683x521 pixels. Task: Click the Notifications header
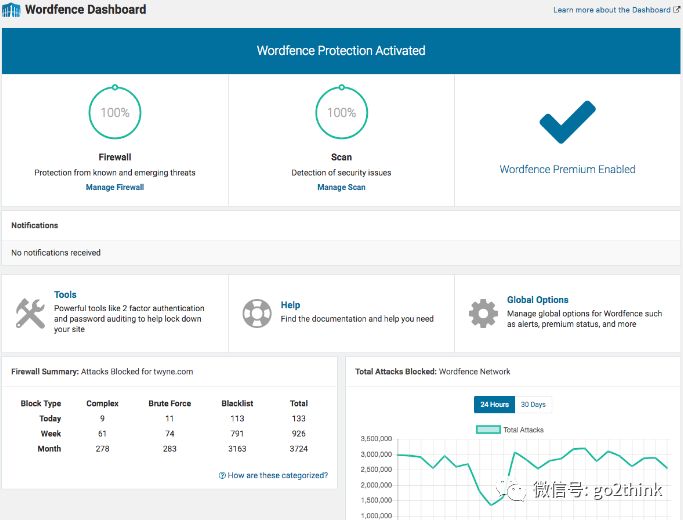pyautogui.click(x=35, y=225)
